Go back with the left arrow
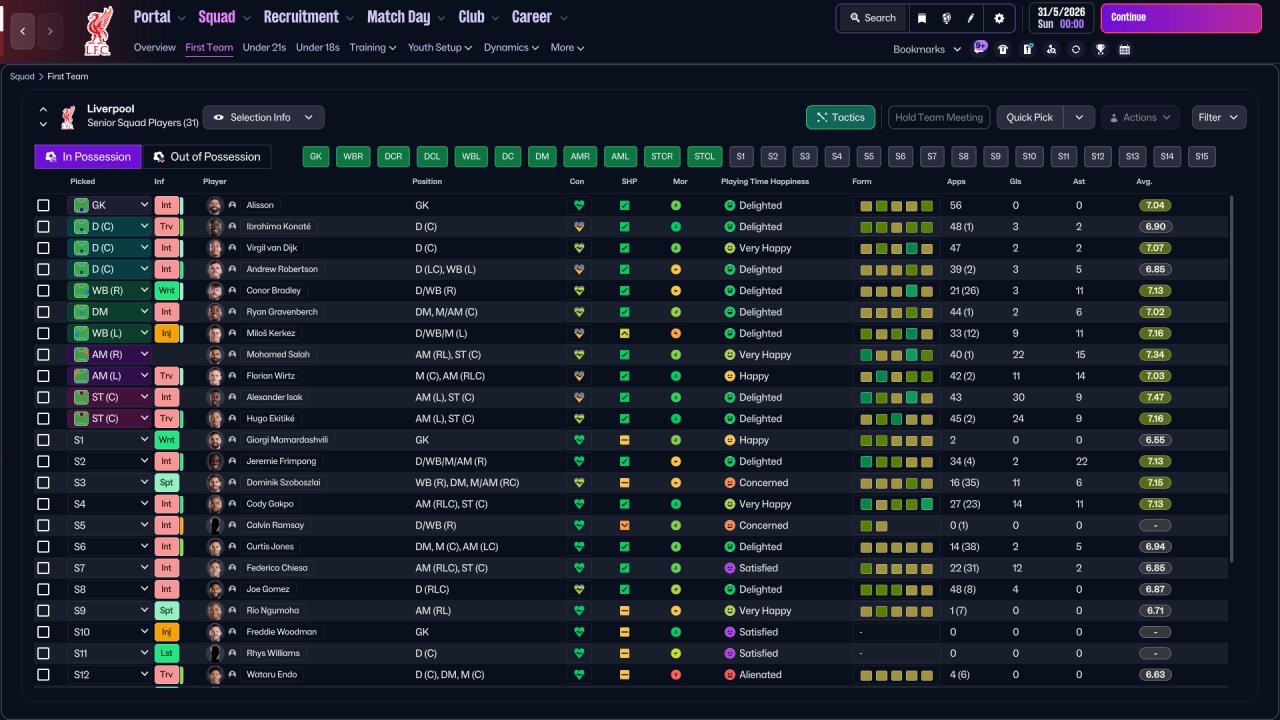Screen dimensions: 1280x720 coord(23,31)
